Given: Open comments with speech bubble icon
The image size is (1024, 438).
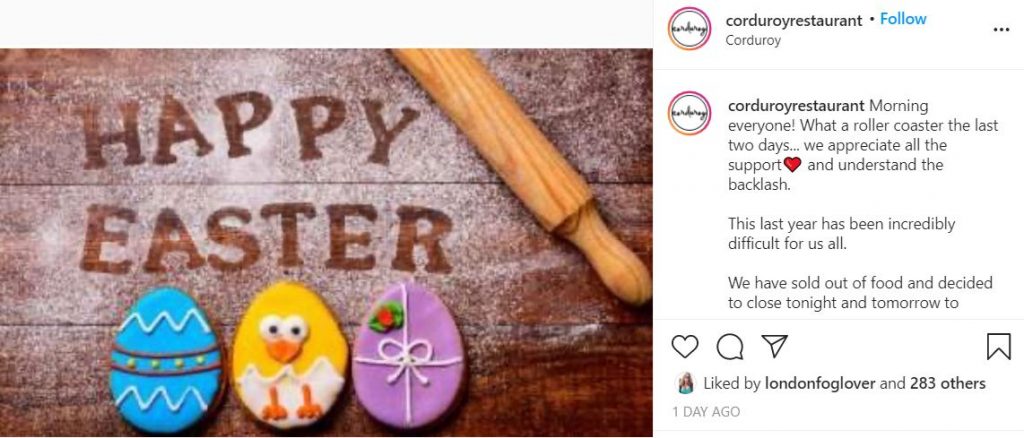Looking at the screenshot, I should pos(730,346).
